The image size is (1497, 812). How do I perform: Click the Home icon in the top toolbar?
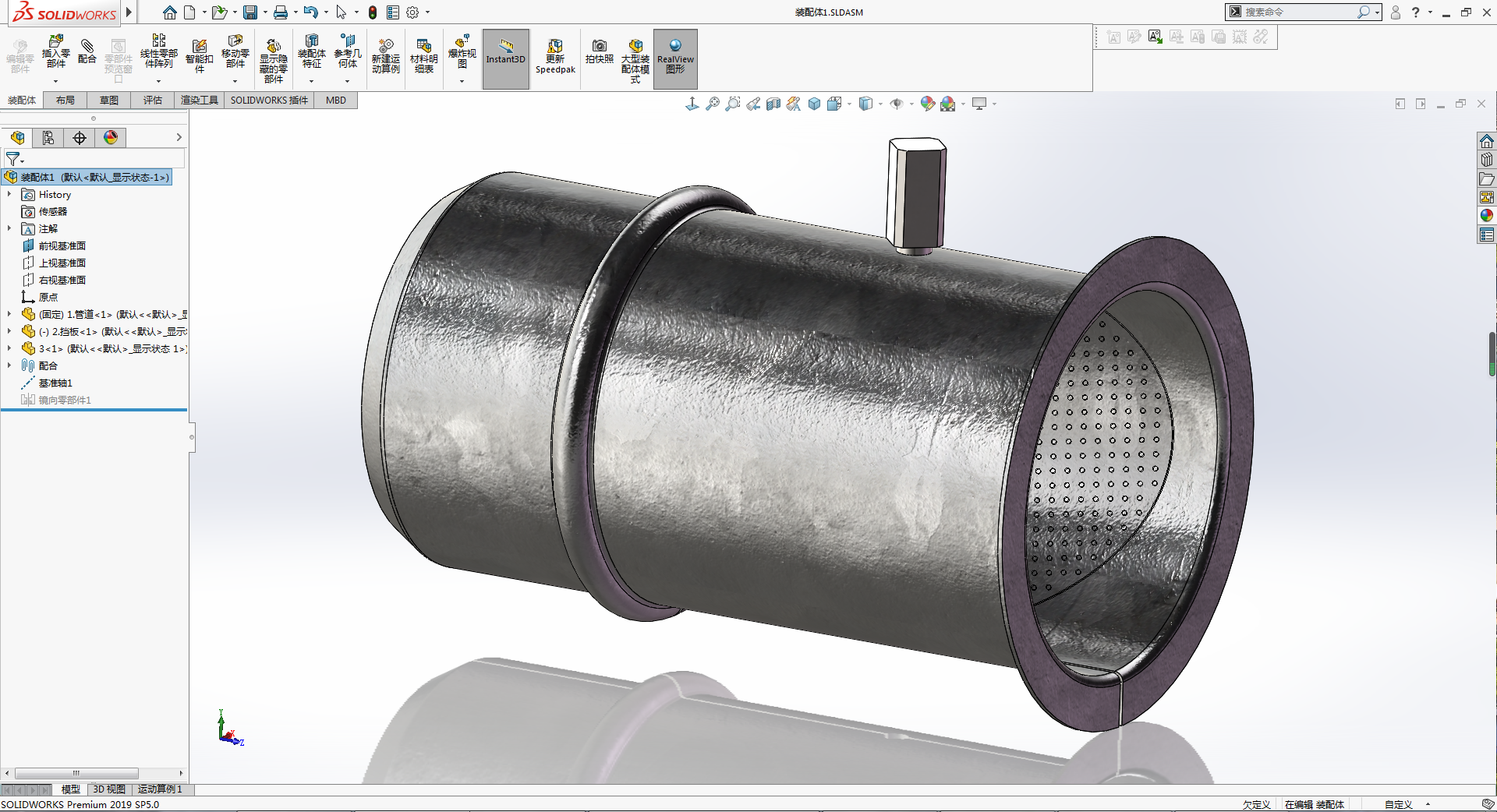click(170, 12)
